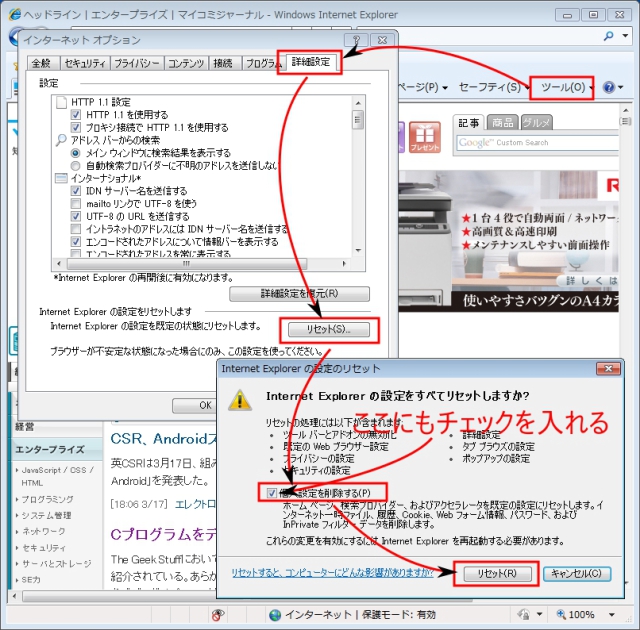The image size is (640, 630).
Task: Click the zoom magnifier icon in the status bar
Action: click(x=561, y=614)
